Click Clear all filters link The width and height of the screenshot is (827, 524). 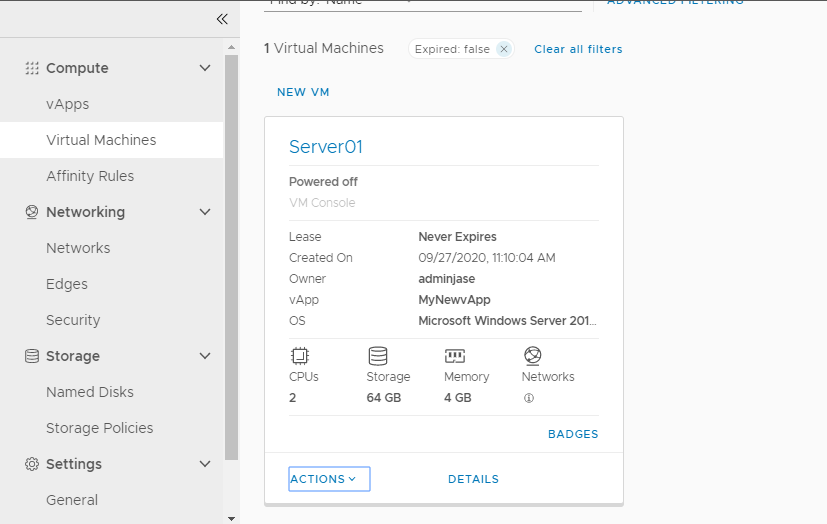[578, 49]
